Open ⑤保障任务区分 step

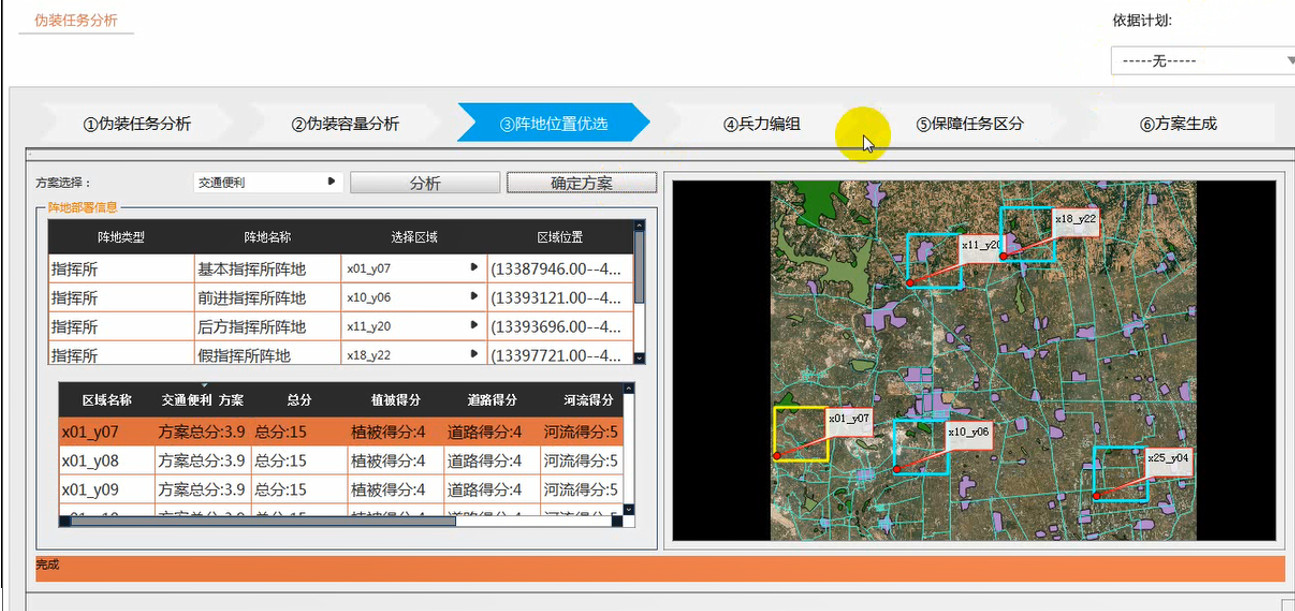(x=970, y=124)
